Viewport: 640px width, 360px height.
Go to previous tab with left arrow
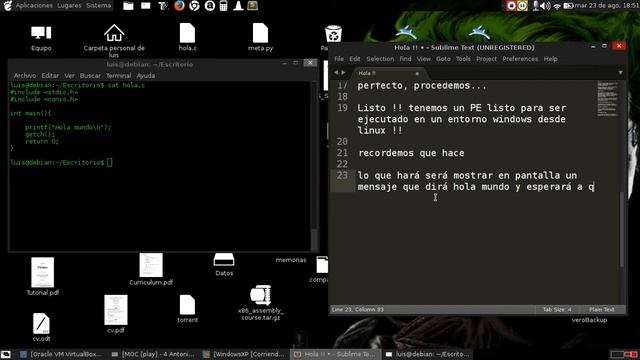(336, 73)
